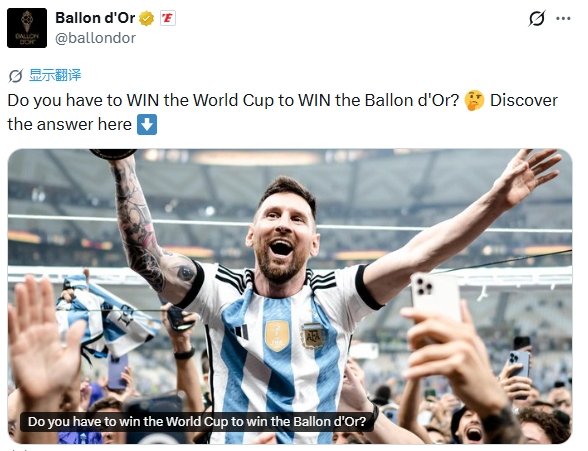588x451 pixels.
Task: Open the Ballon d'Or profile avatar
Action: [x=27, y=28]
